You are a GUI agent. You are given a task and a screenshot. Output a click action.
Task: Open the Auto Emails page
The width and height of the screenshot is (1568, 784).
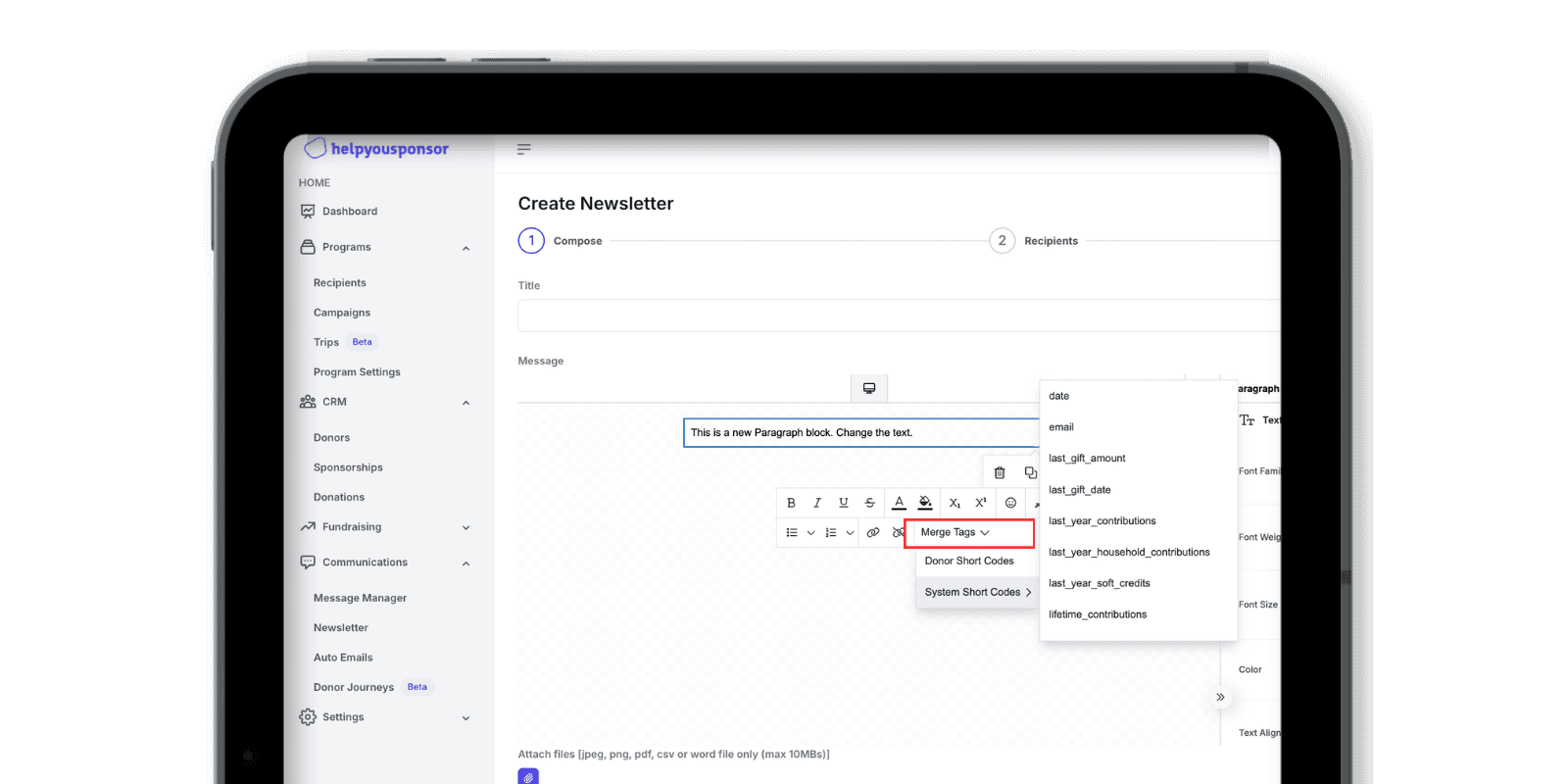click(x=343, y=658)
